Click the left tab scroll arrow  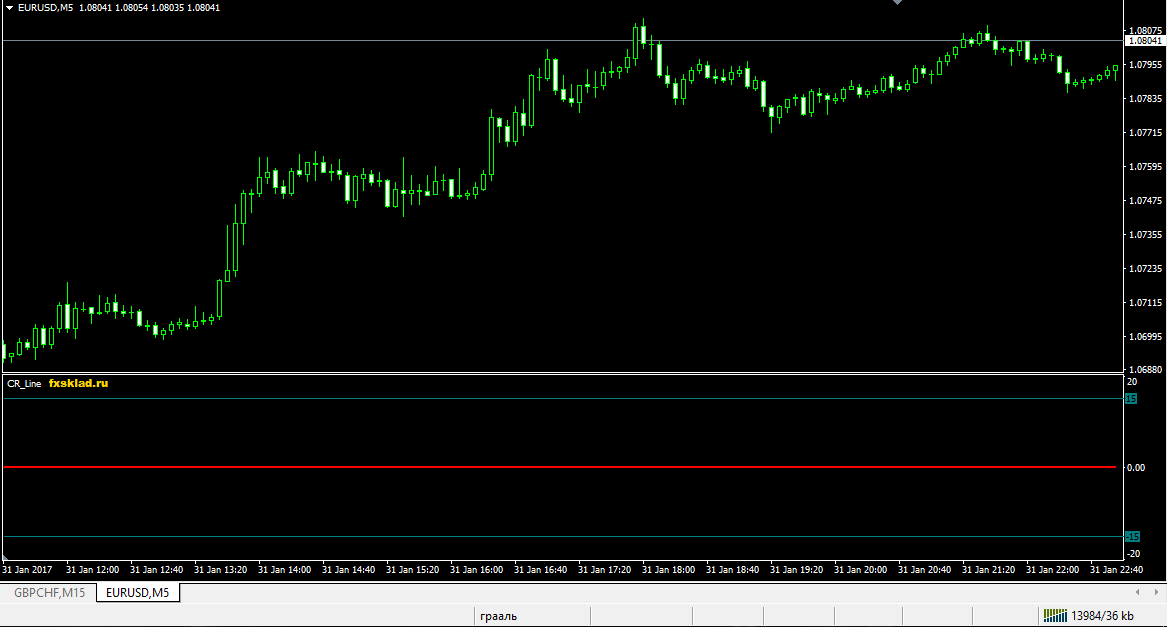1137,592
